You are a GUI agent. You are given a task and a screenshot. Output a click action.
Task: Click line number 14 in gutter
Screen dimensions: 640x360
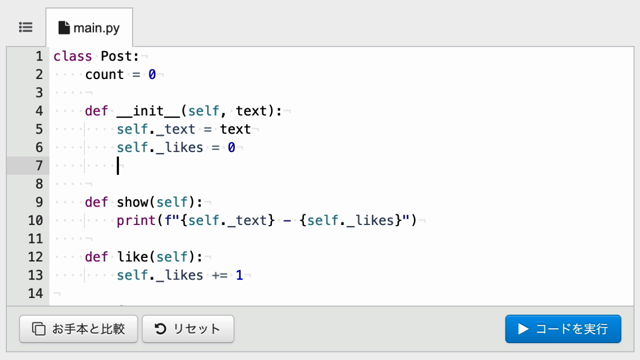click(x=36, y=293)
